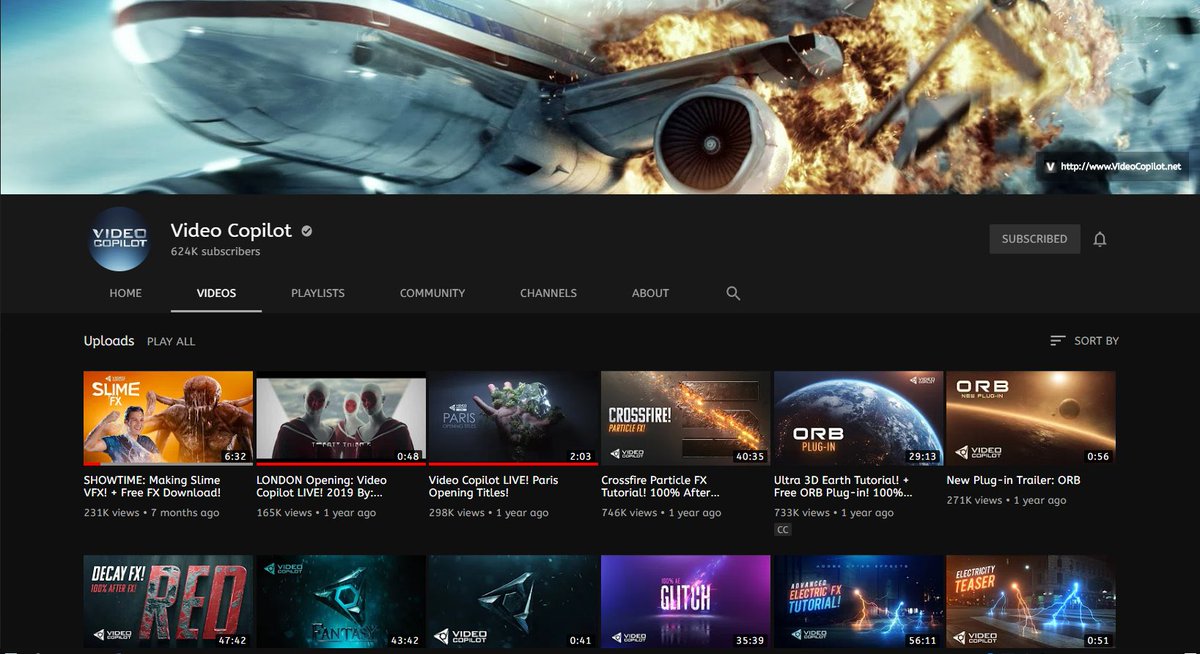Click the title SHOWTIME: Making Slime VFX!
This screenshot has height=654, width=1200.
click(x=153, y=486)
